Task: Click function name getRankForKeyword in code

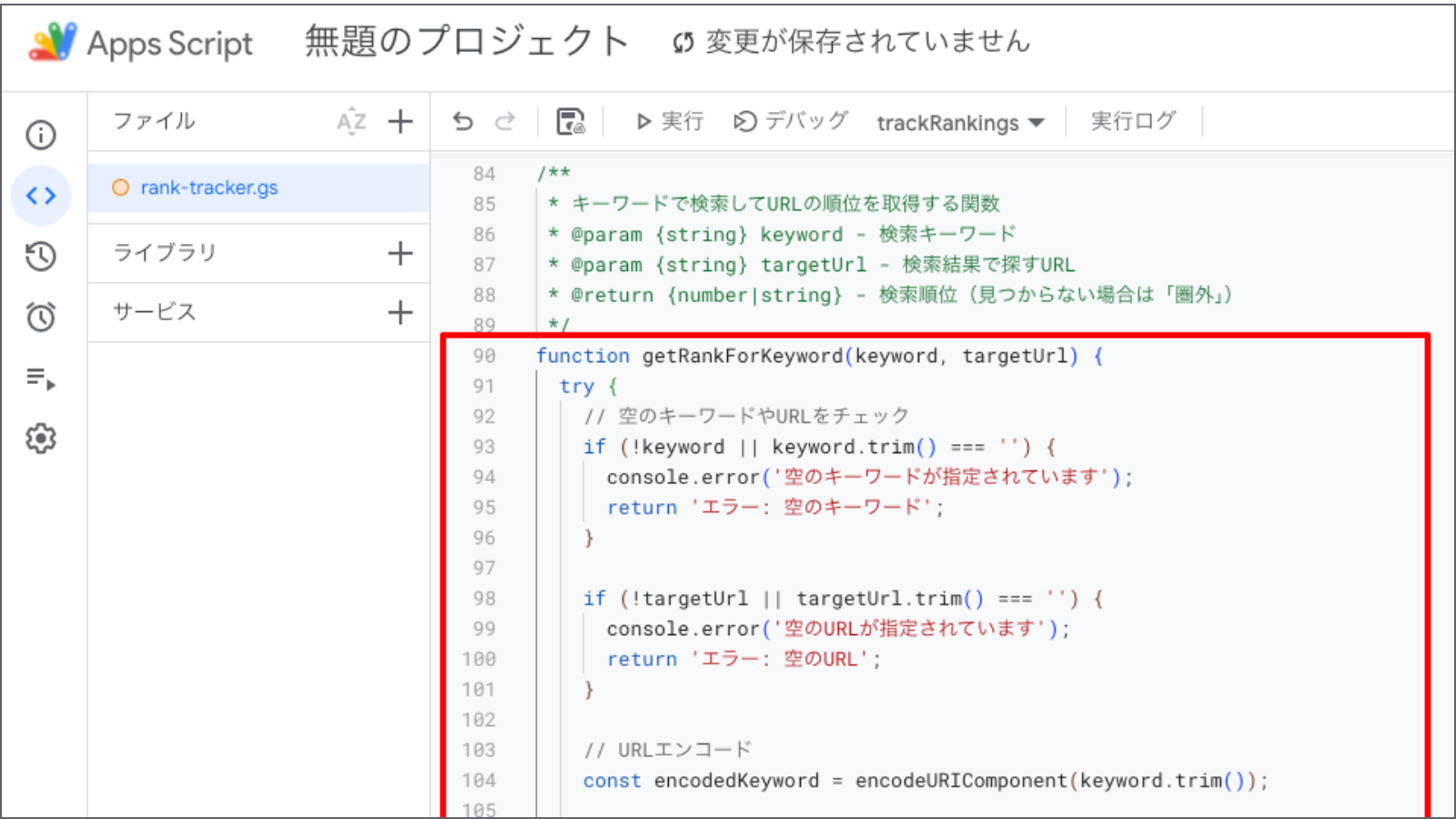Action: click(x=743, y=356)
